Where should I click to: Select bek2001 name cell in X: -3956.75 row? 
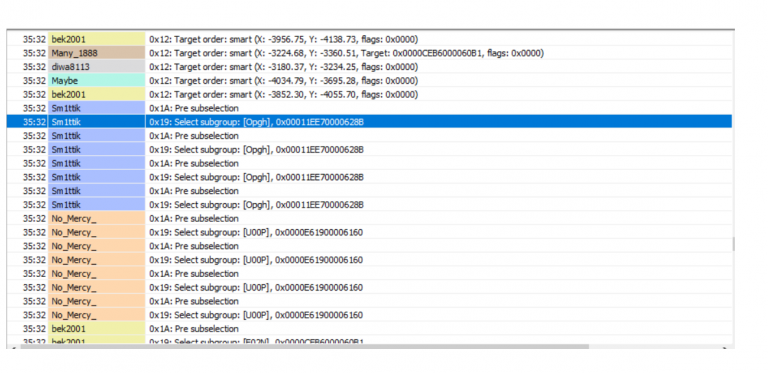(x=96, y=39)
